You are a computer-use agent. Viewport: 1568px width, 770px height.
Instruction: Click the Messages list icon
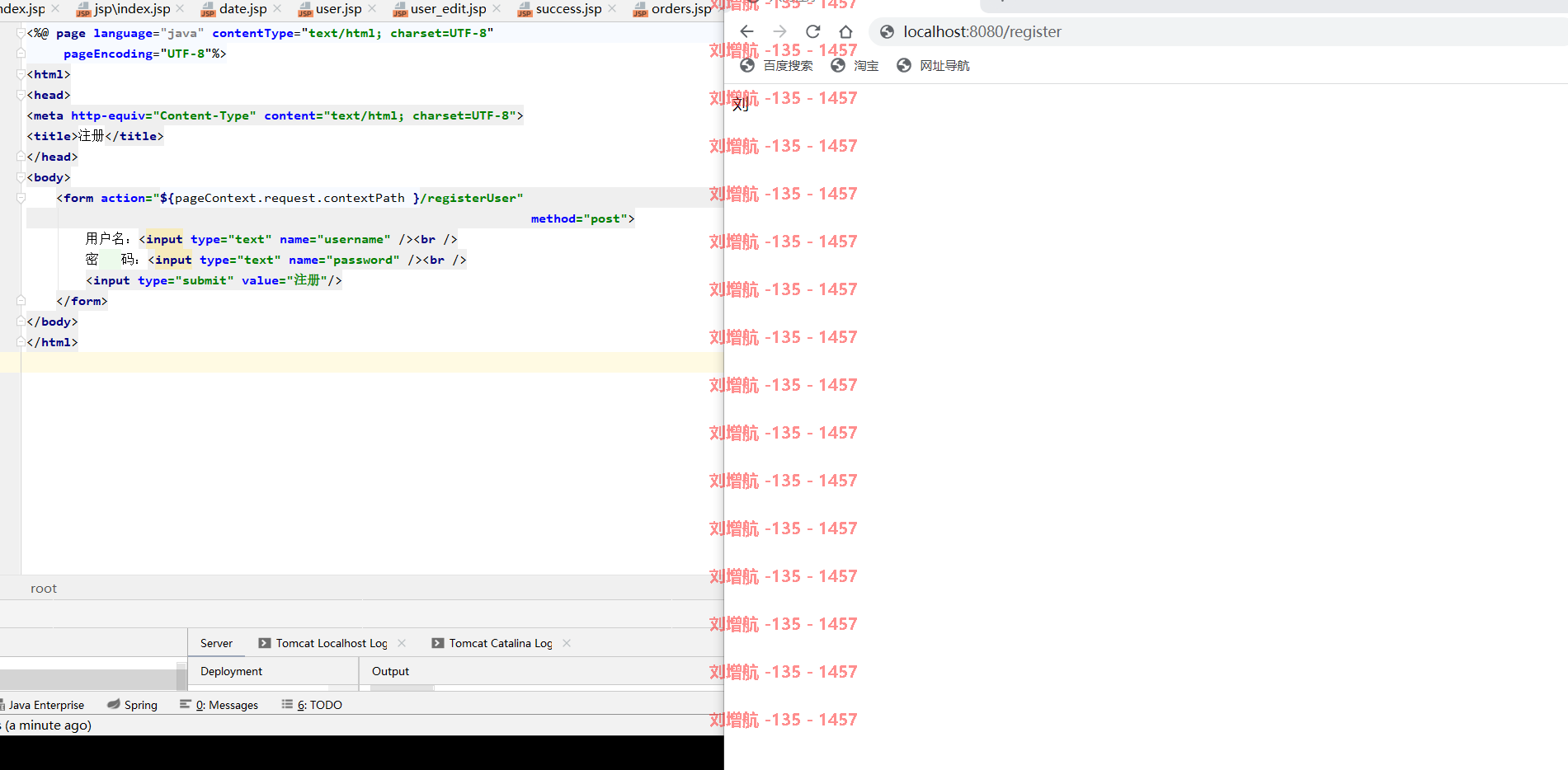(x=186, y=704)
